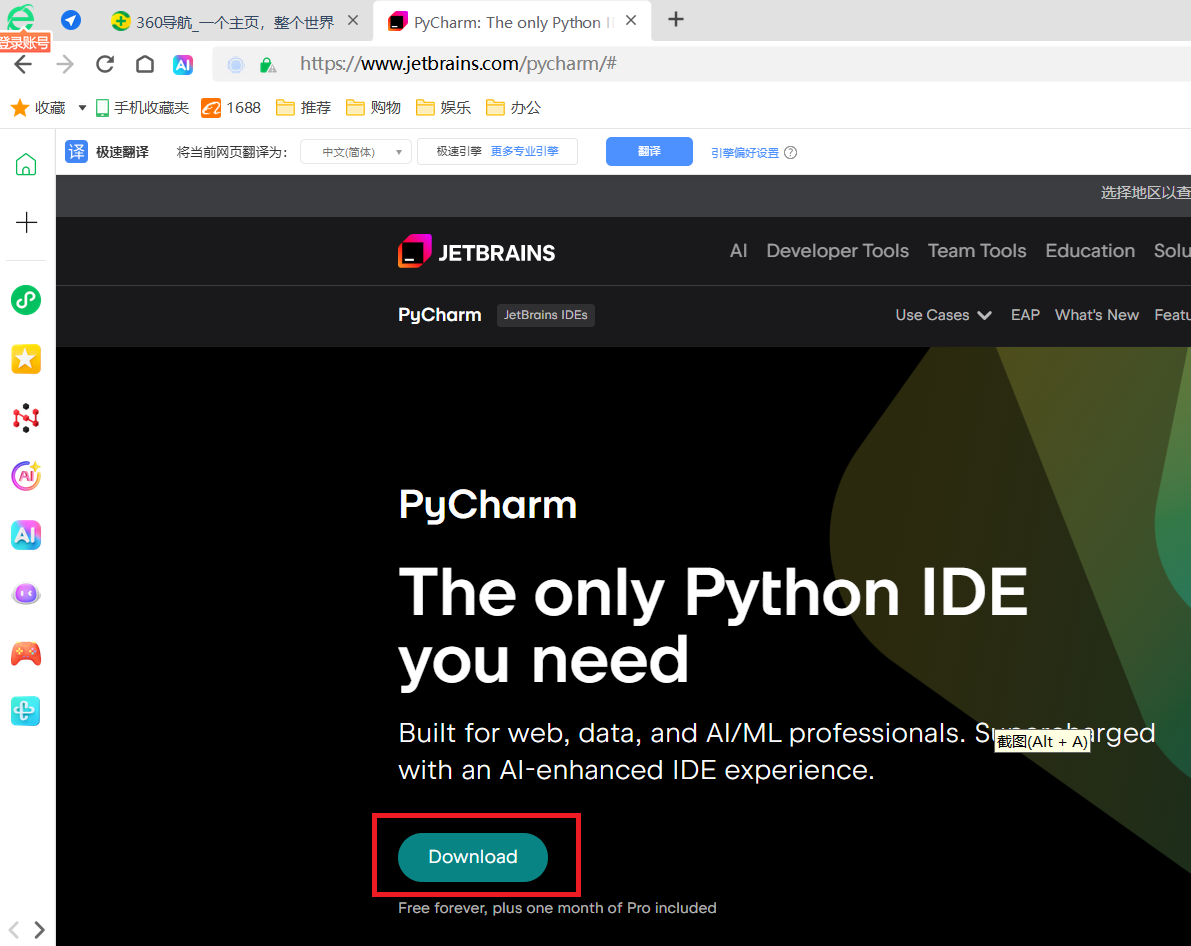The image size is (1191, 946).
Task: Open the target language dropdown
Action: pyautogui.click(x=356, y=152)
